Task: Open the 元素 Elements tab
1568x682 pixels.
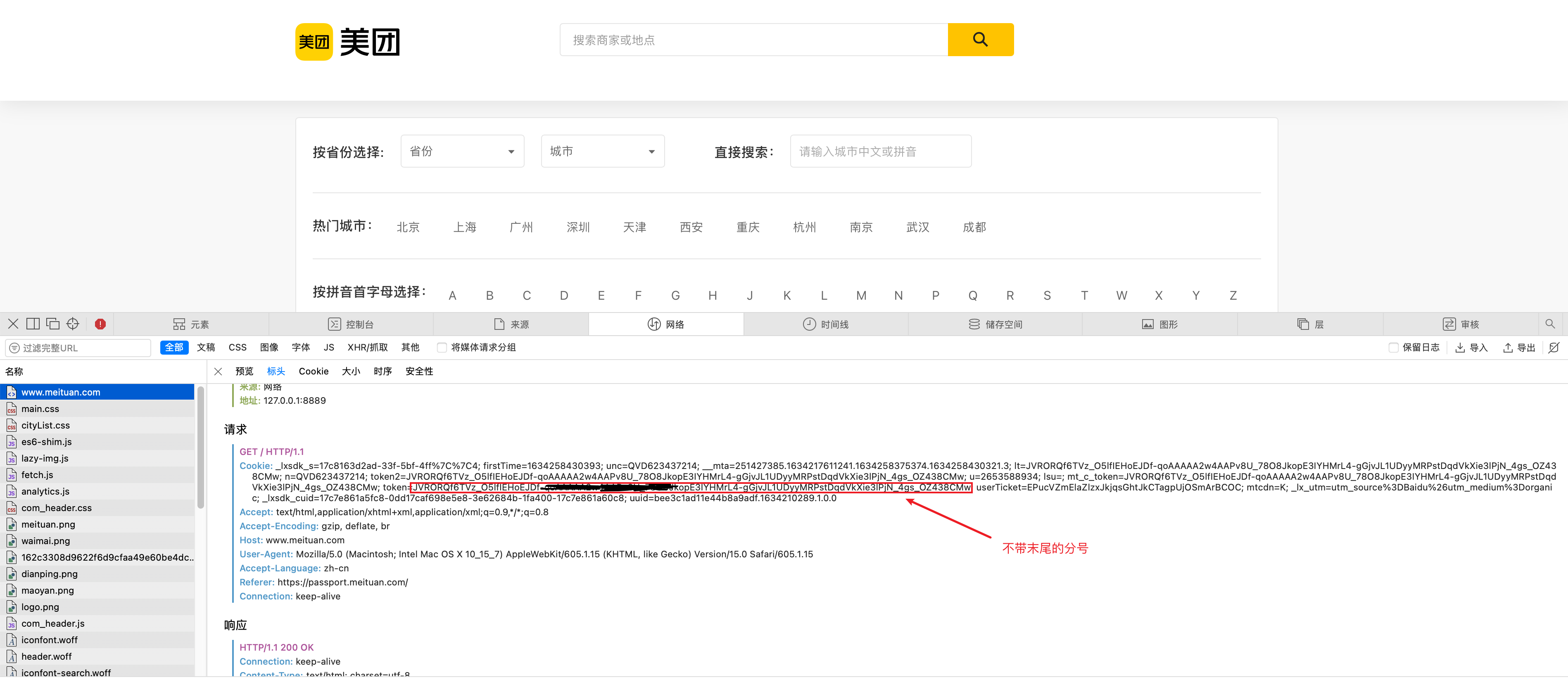Action: pyautogui.click(x=190, y=324)
